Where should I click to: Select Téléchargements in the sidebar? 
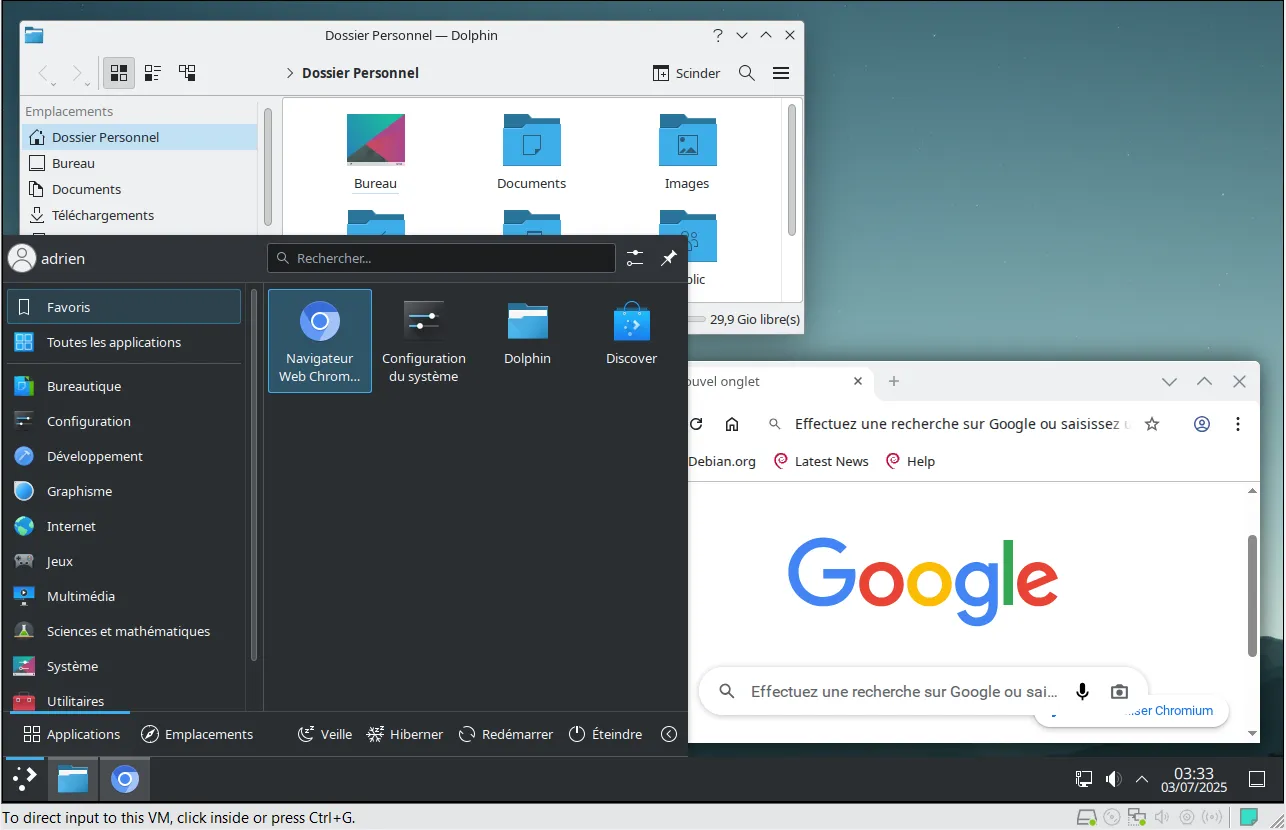tap(140, 215)
